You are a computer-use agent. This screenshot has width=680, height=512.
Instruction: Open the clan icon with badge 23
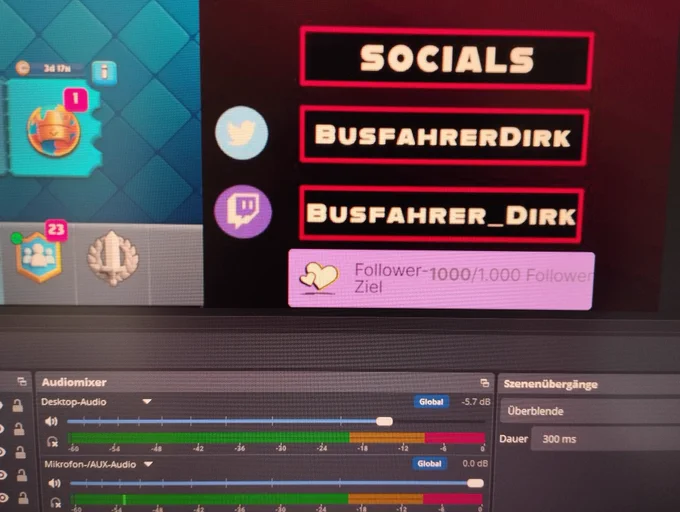(38, 258)
